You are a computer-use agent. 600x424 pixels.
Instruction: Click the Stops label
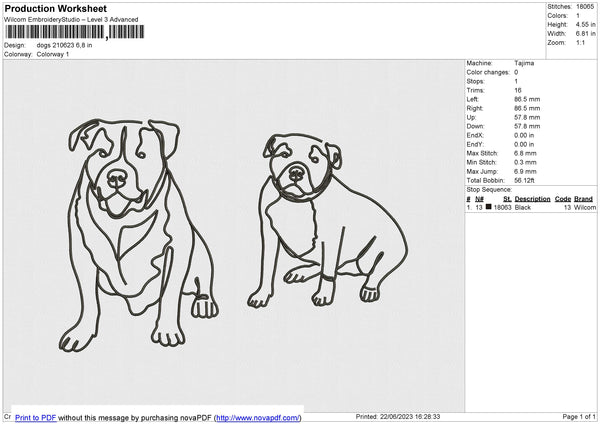[x=475, y=82]
